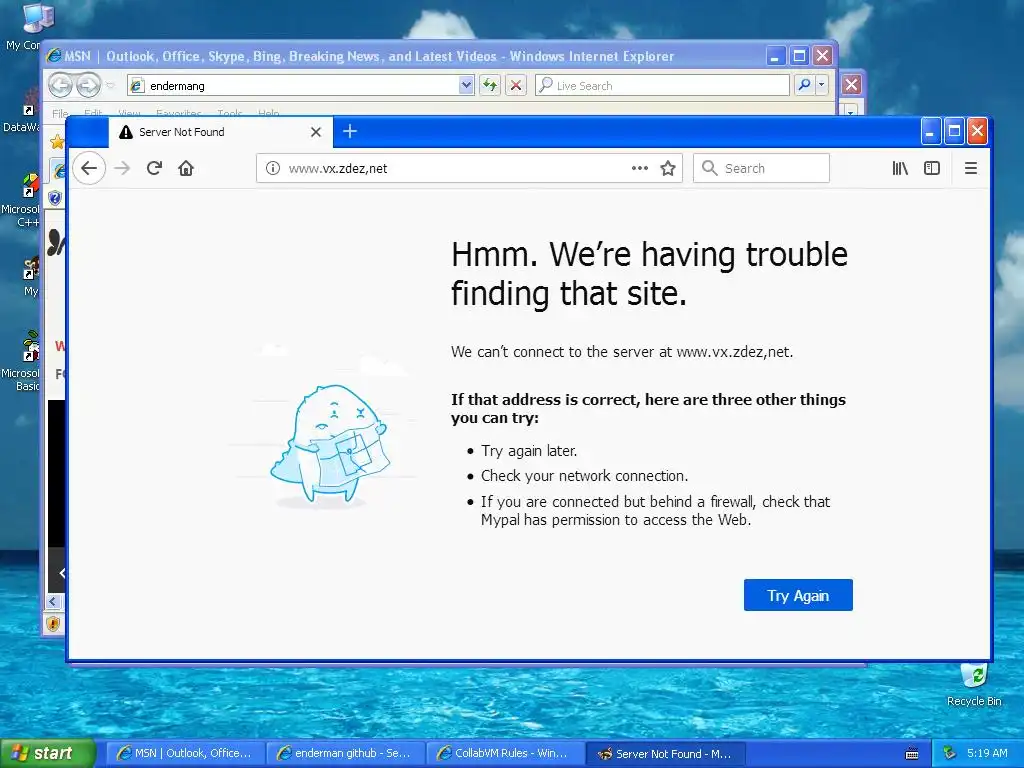Viewport: 1024px width, 768px height.
Task: Bookmark this page with star icon
Action: tap(667, 168)
